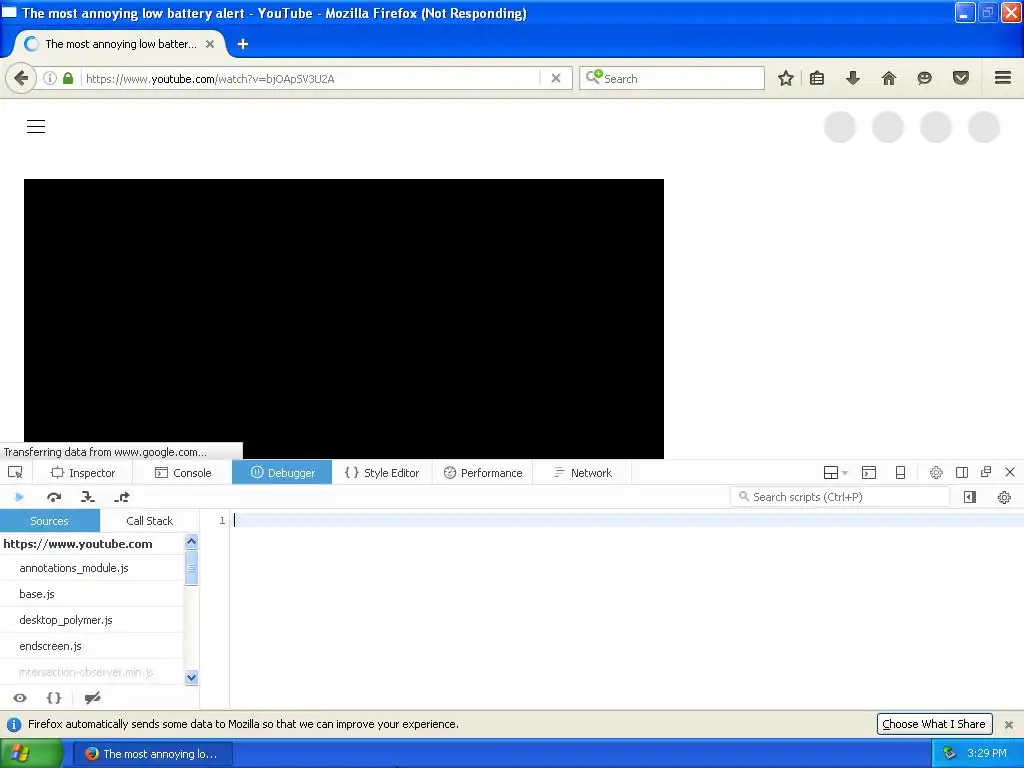Click the system tray icon near clock

950,754
